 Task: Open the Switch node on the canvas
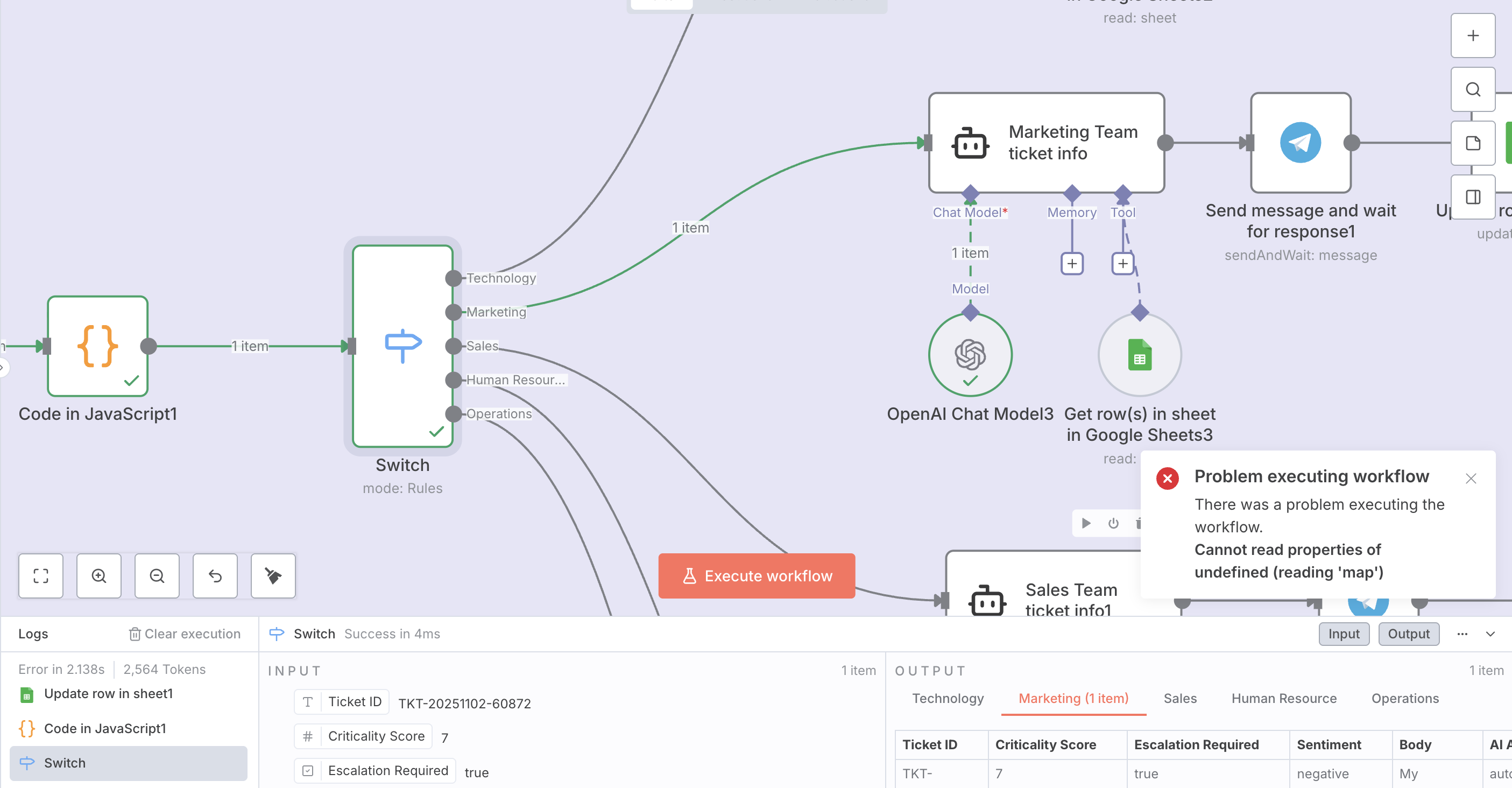coord(402,346)
